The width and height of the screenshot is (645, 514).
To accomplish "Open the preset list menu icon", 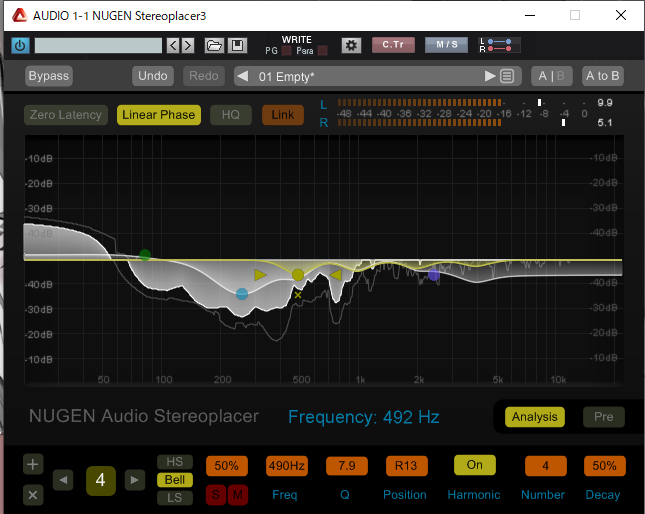I will pyautogui.click(x=507, y=76).
